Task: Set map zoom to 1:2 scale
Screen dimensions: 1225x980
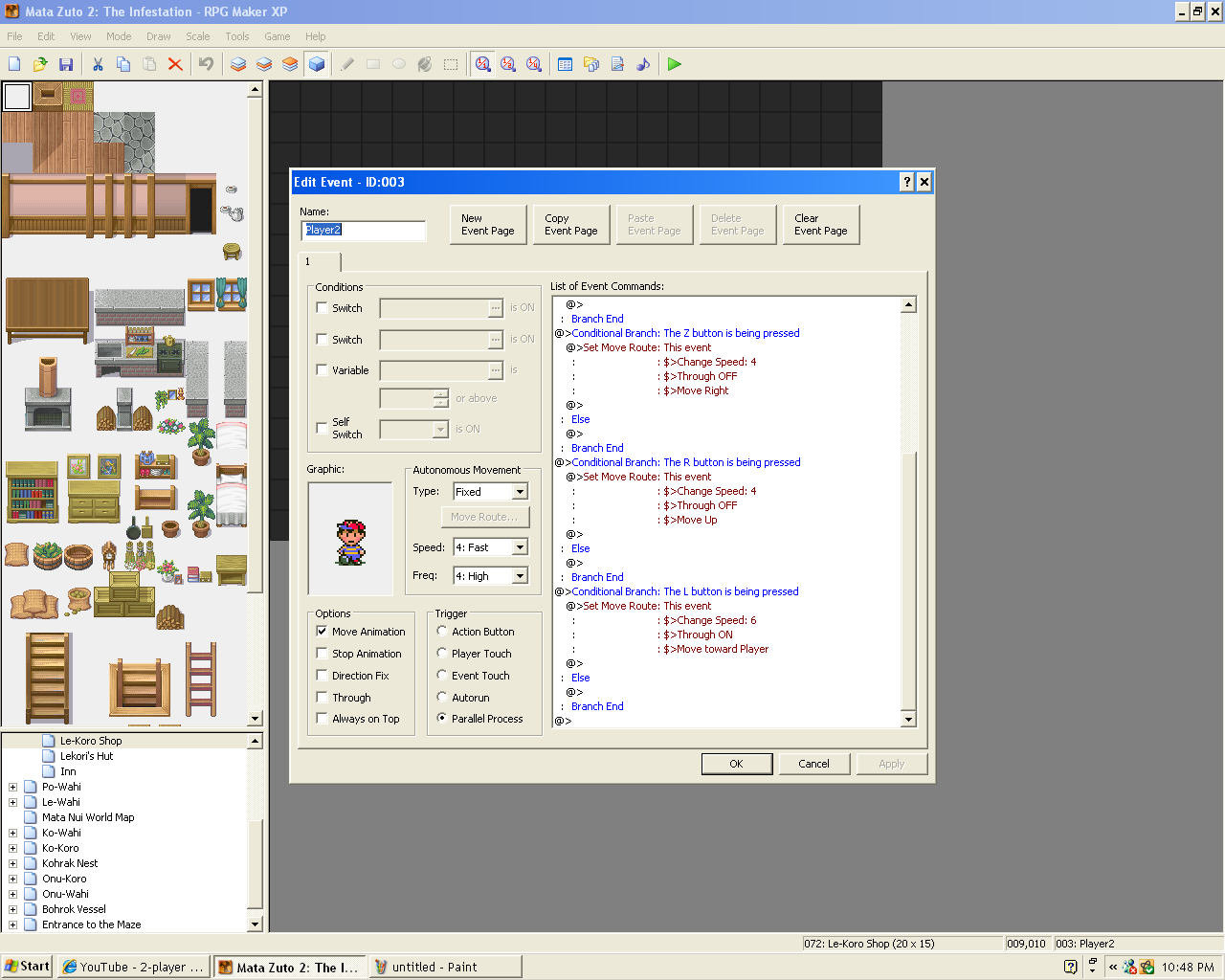Action: [x=508, y=64]
